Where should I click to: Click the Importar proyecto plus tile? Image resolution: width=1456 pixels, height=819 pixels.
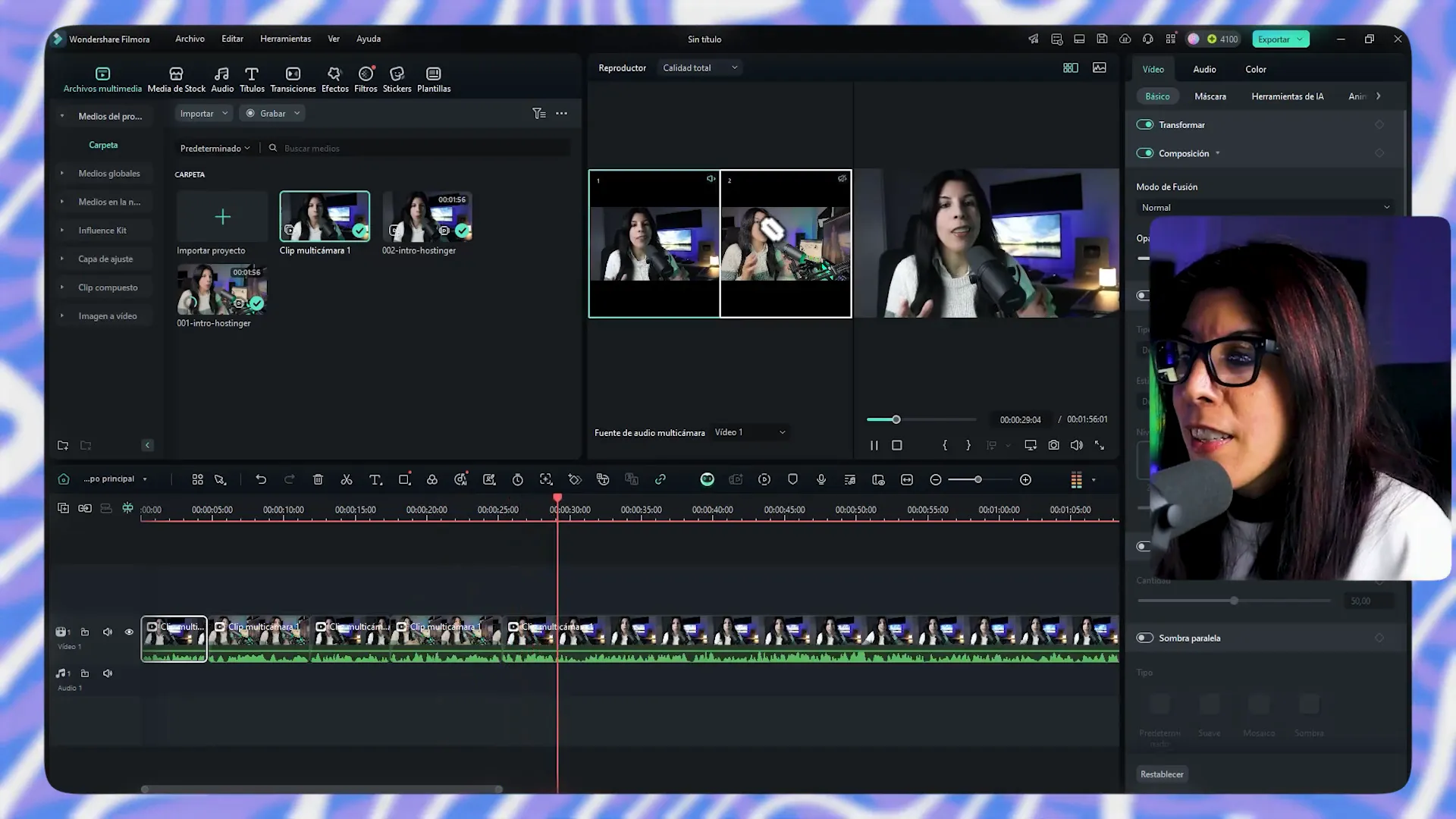click(x=222, y=217)
